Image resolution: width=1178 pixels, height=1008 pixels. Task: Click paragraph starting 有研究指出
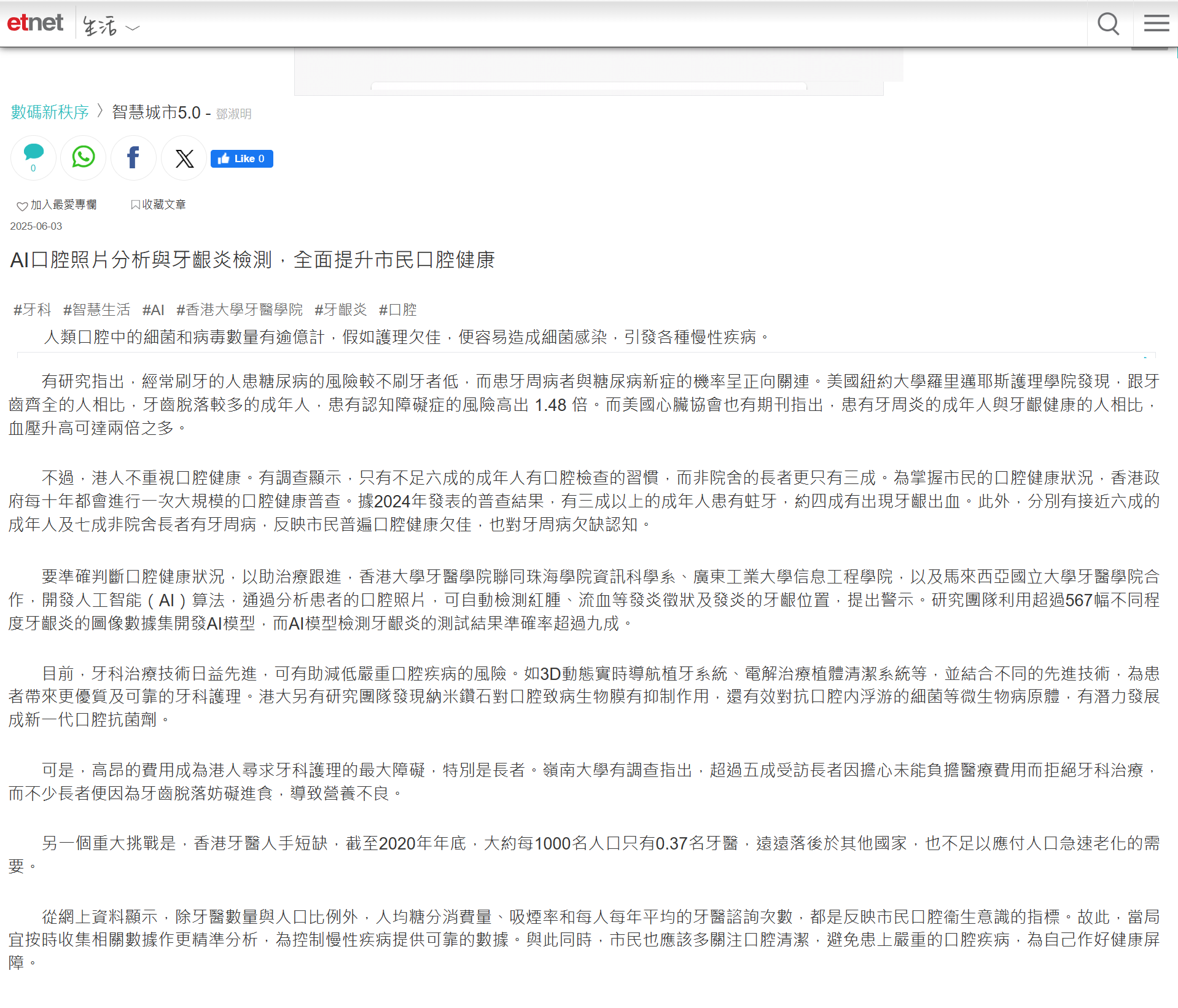[x=584, y=405]
